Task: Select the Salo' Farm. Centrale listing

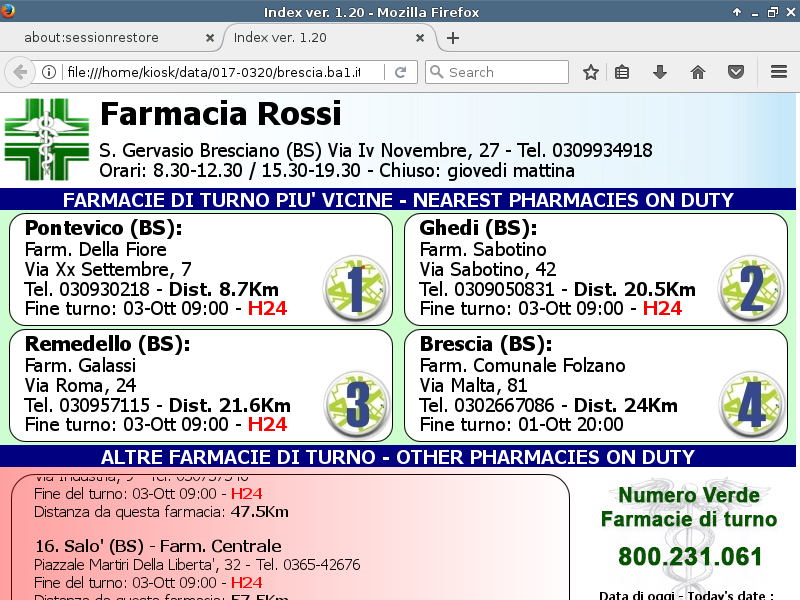Action: pyautogui.click(x=158, y=546)
